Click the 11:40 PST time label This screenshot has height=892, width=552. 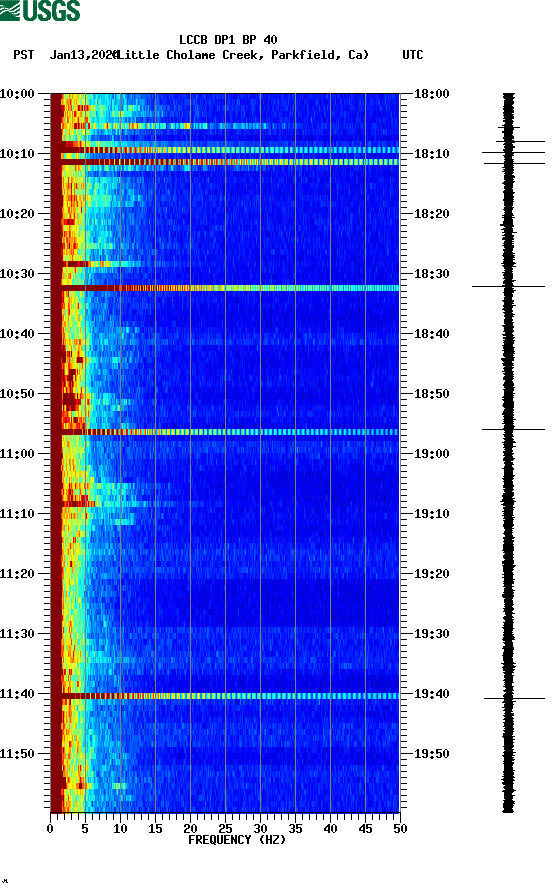(x=18, y=694)
